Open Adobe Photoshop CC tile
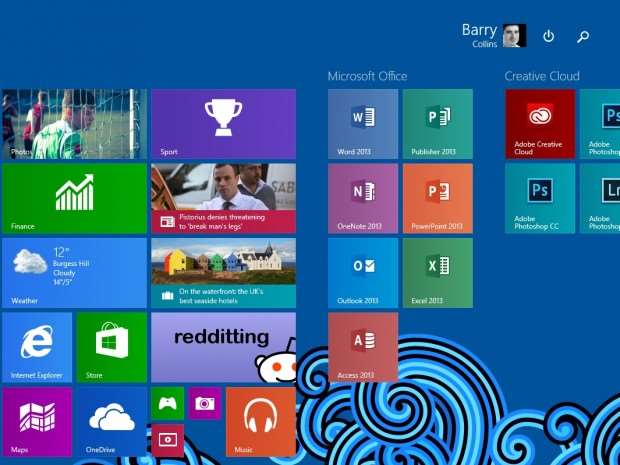The image size is (620, 465). pos(540,198)
